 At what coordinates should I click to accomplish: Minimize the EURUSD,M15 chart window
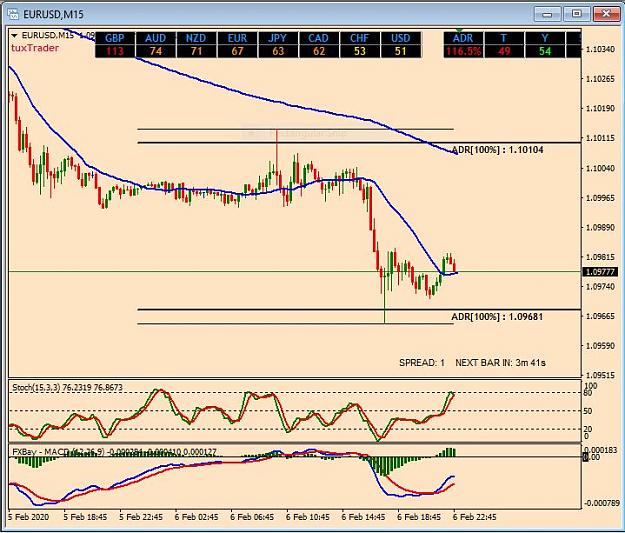(x=547, y=14)
